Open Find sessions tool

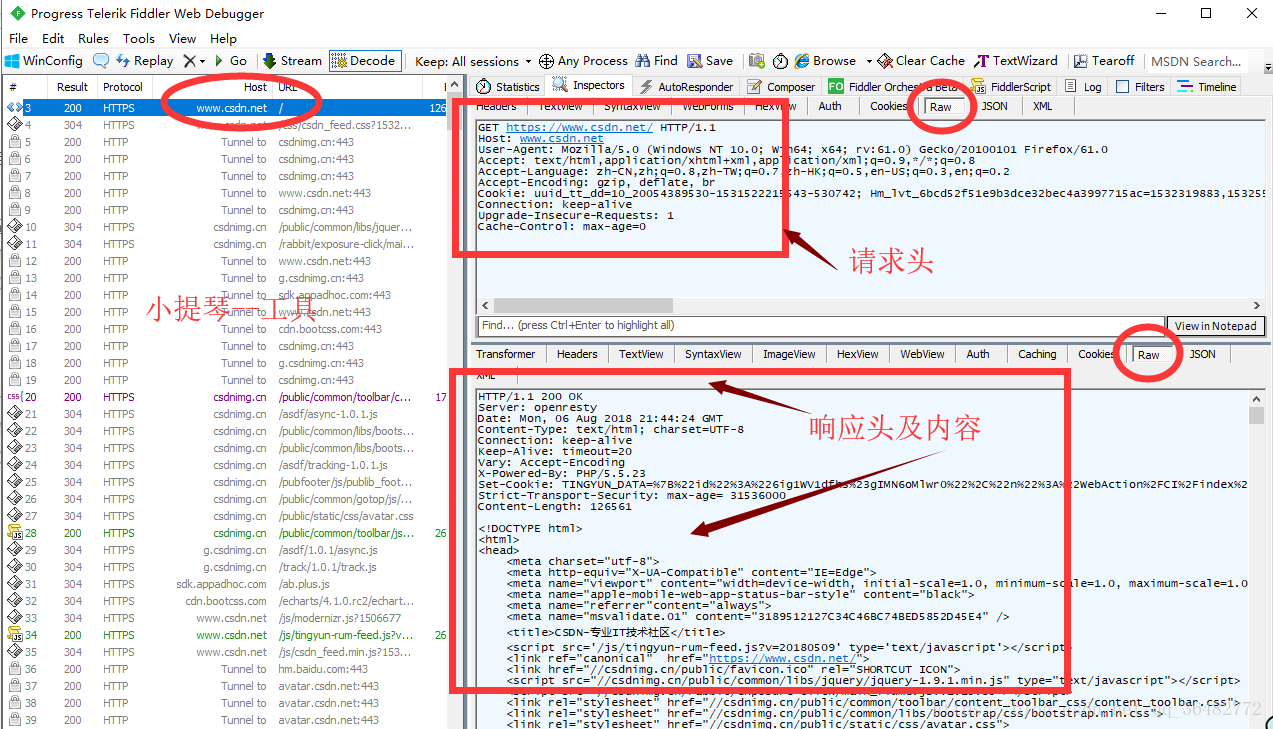pyautogui.click(x=656, y=61)
